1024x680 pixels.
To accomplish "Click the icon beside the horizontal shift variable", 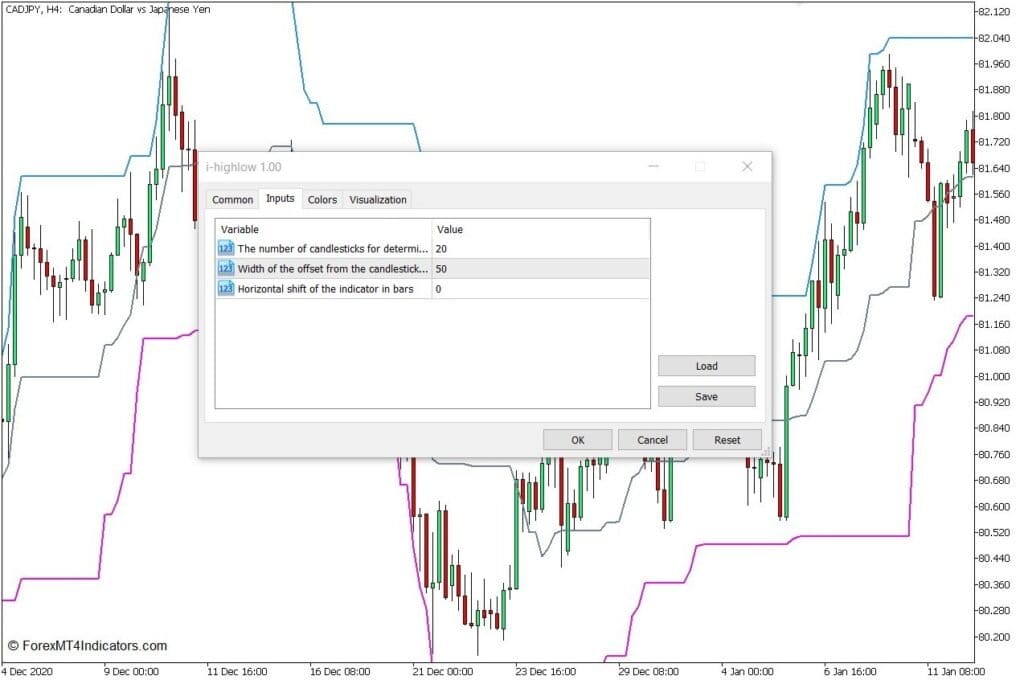I will 226,289.
